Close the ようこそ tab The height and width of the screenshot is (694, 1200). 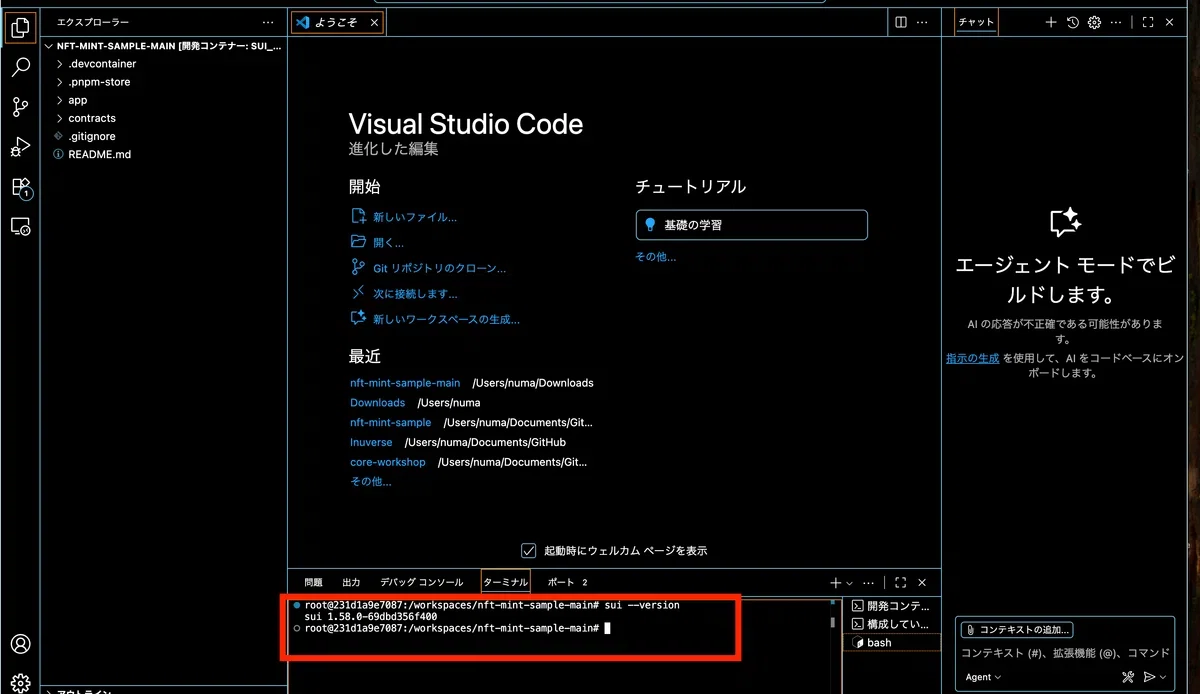point(374,22)
